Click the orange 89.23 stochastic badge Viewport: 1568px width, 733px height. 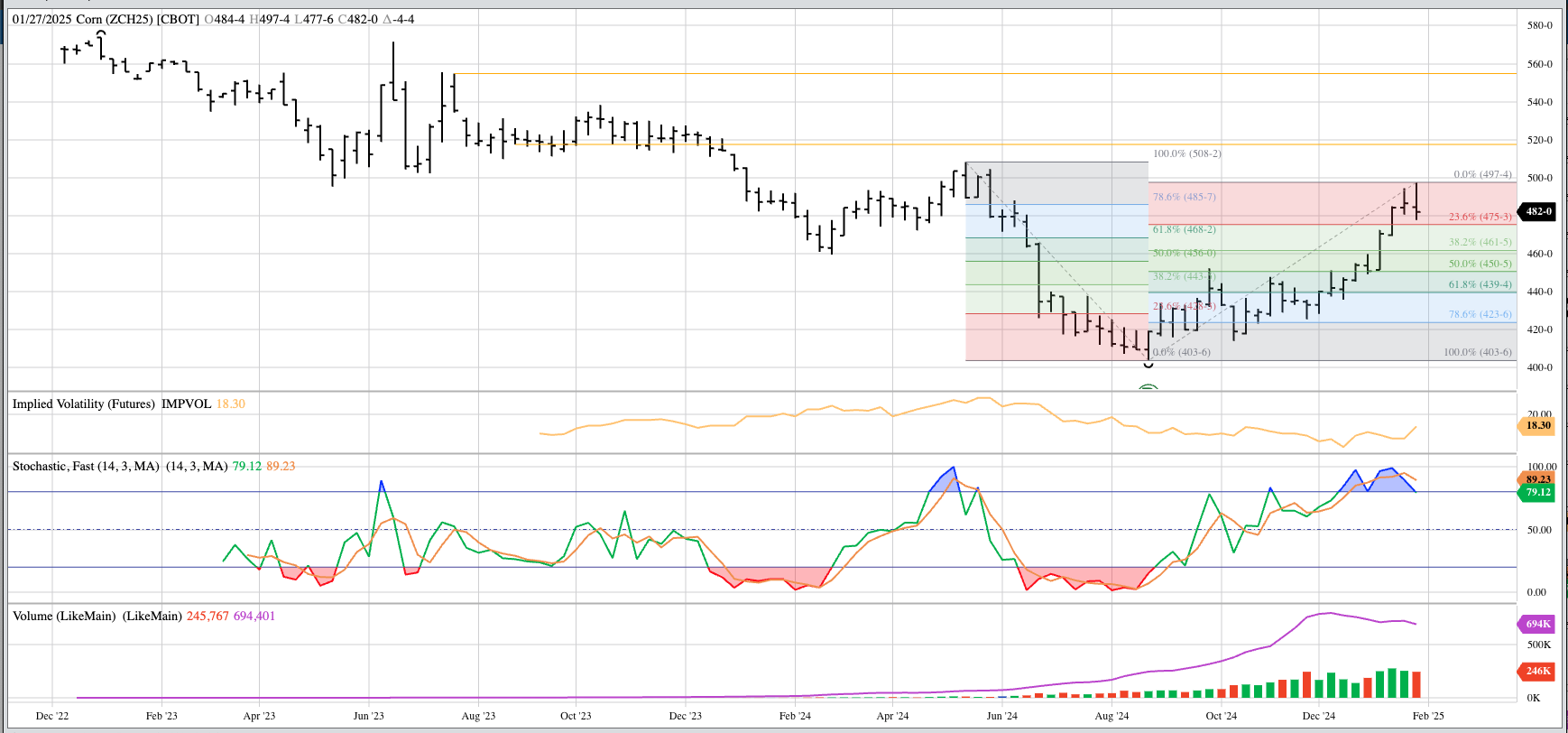click(1537, 479)
